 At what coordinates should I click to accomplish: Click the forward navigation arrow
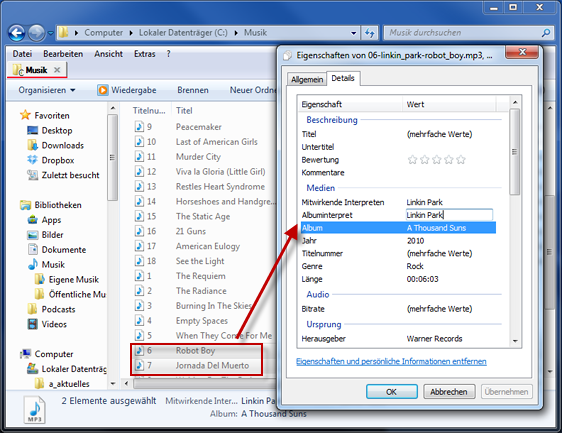click(x=37, y=33)
